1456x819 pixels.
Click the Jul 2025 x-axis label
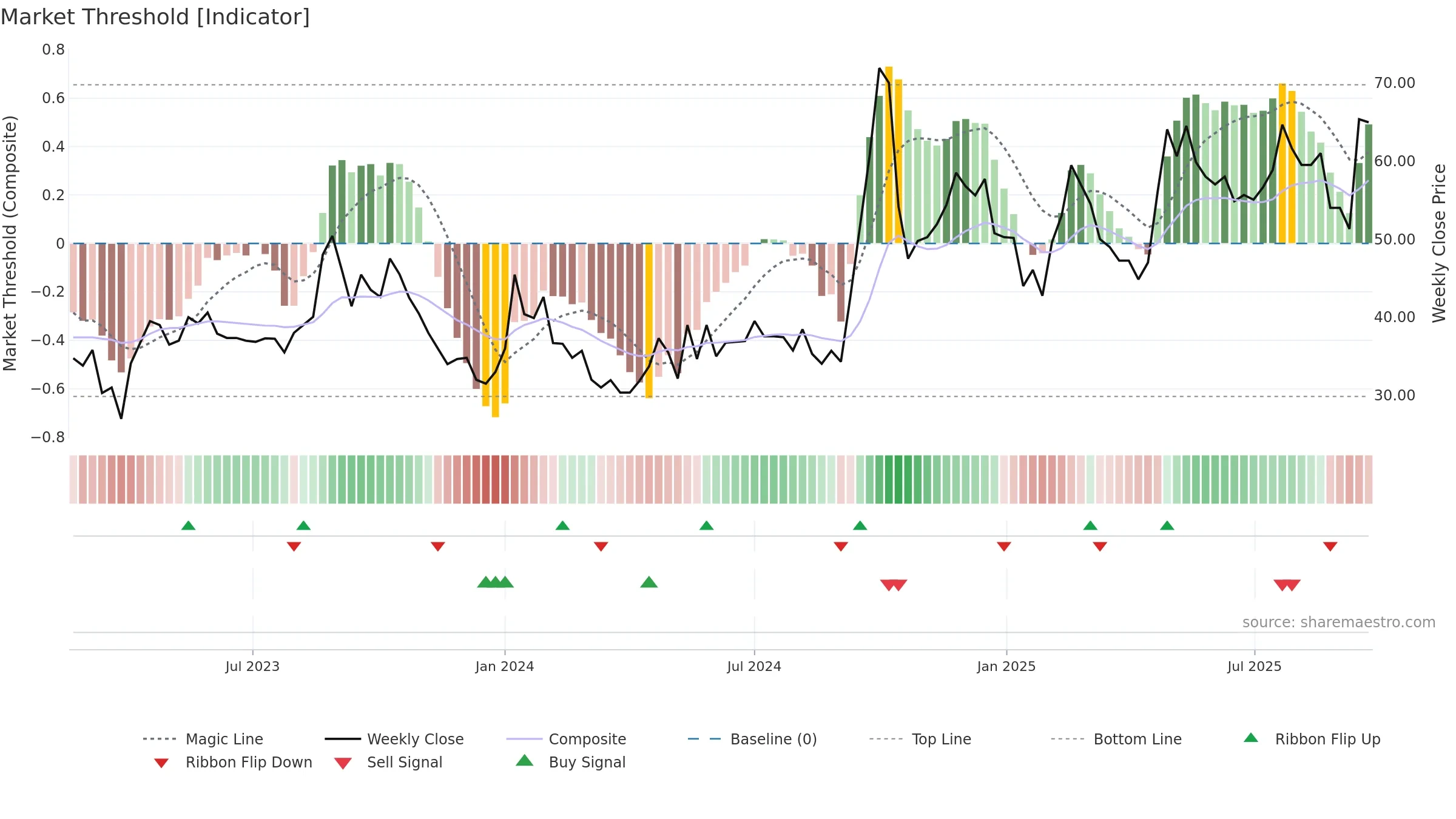click(1255, 666)
